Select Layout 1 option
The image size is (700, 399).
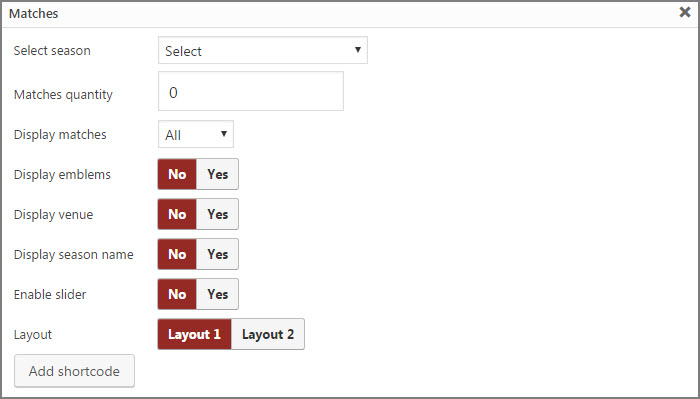tap(195, 334)
